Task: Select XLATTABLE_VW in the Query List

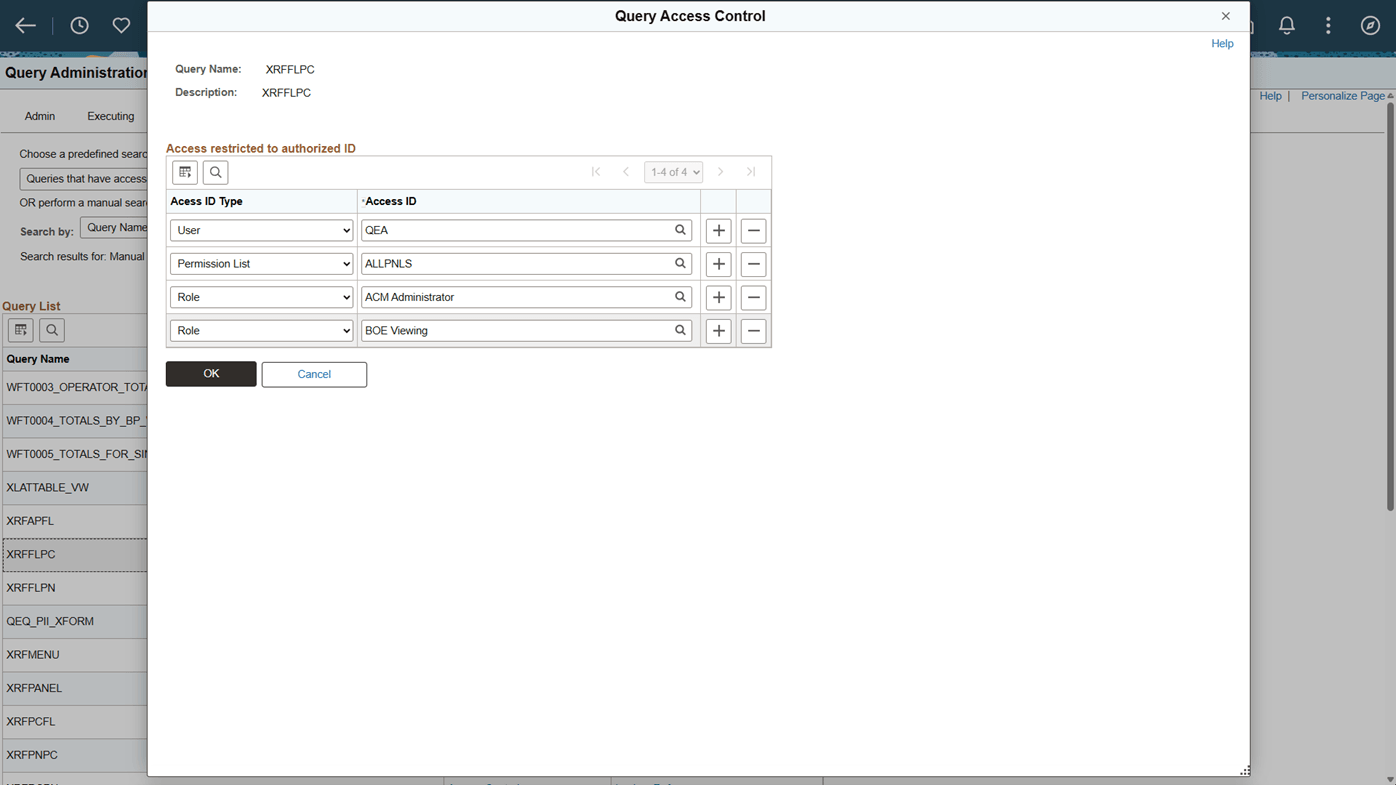Action: [48, 488]
